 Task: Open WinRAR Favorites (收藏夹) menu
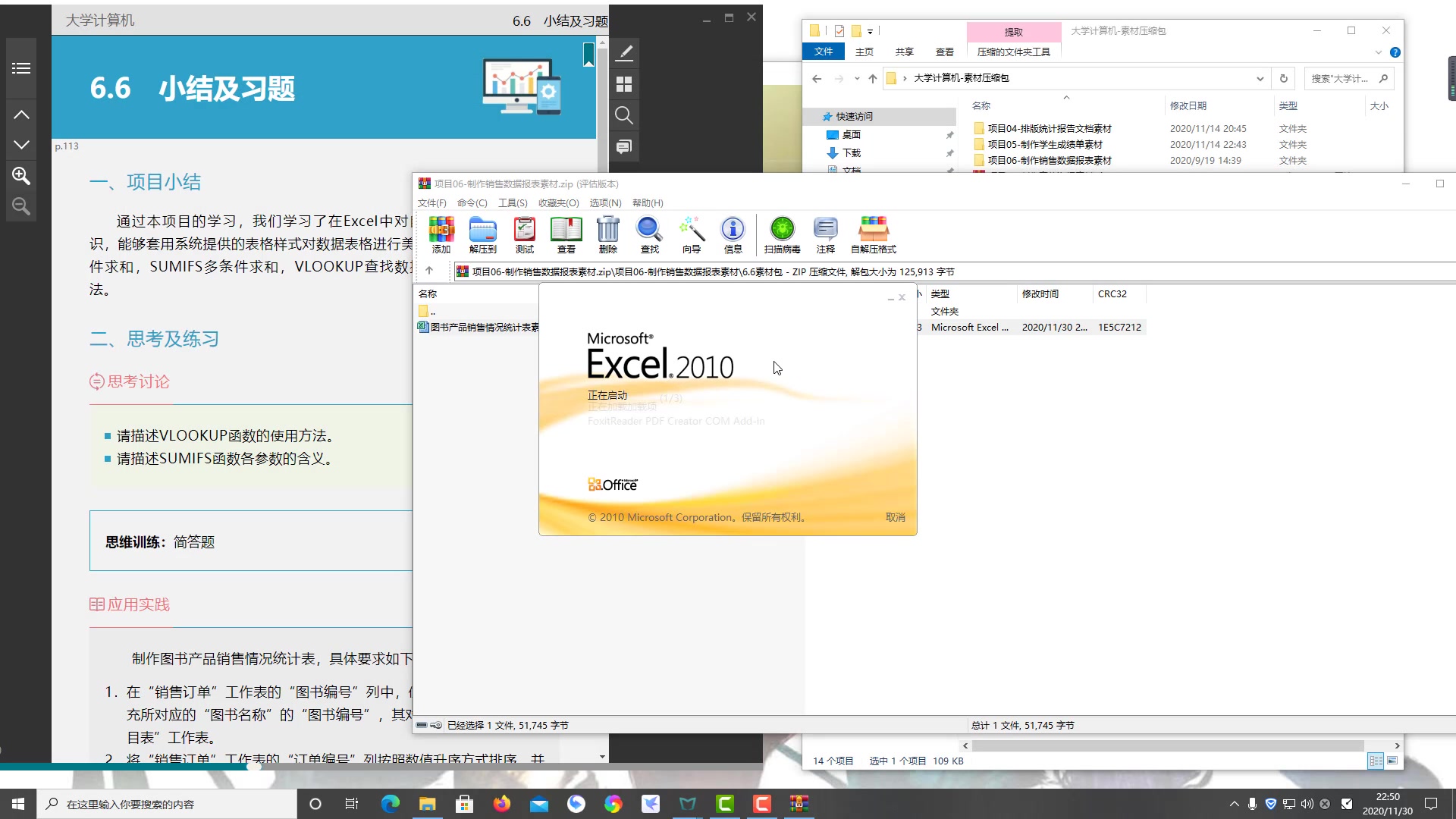(x=558, y=202)
